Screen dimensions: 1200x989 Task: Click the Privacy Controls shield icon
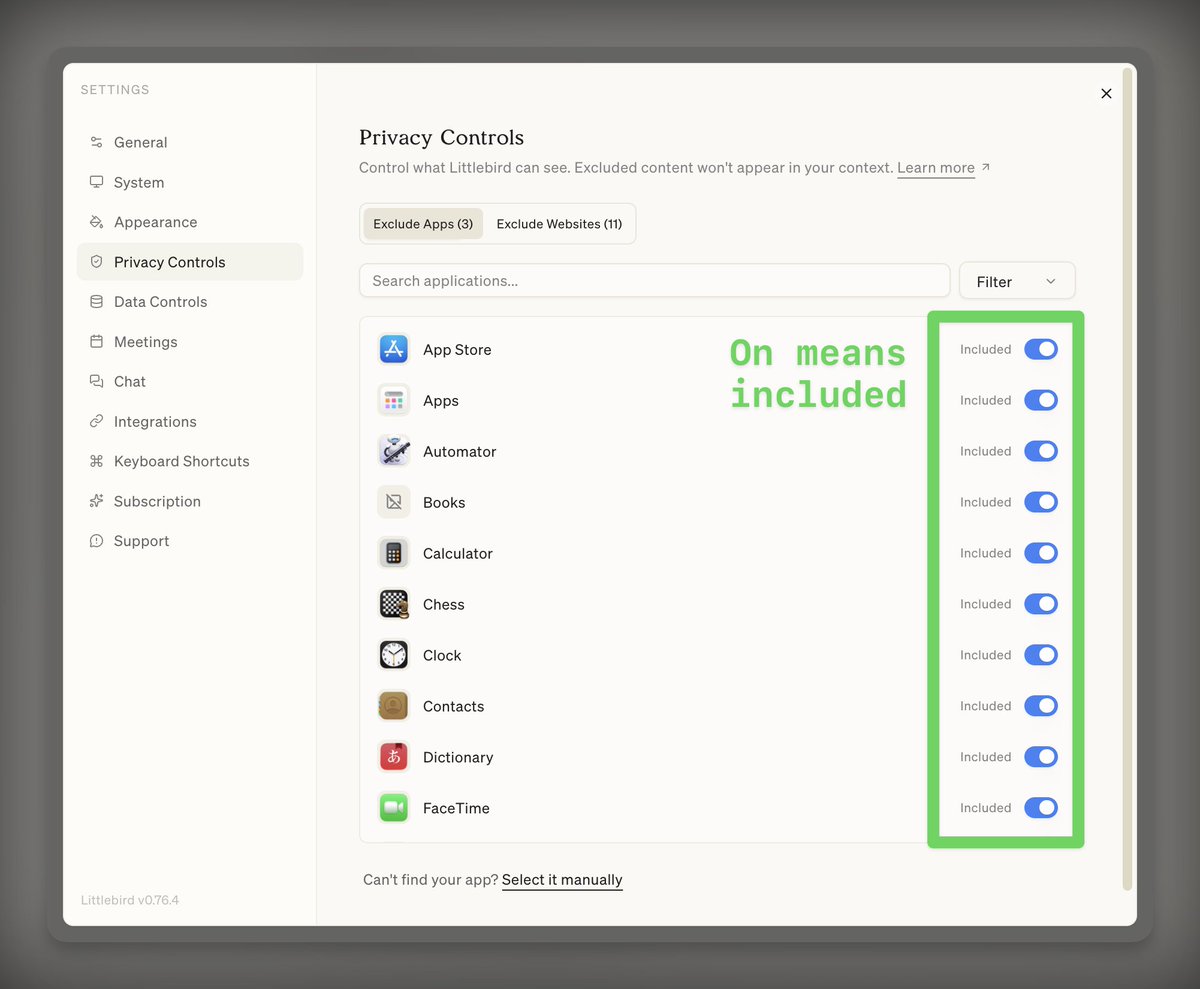[x=96, y=262]
